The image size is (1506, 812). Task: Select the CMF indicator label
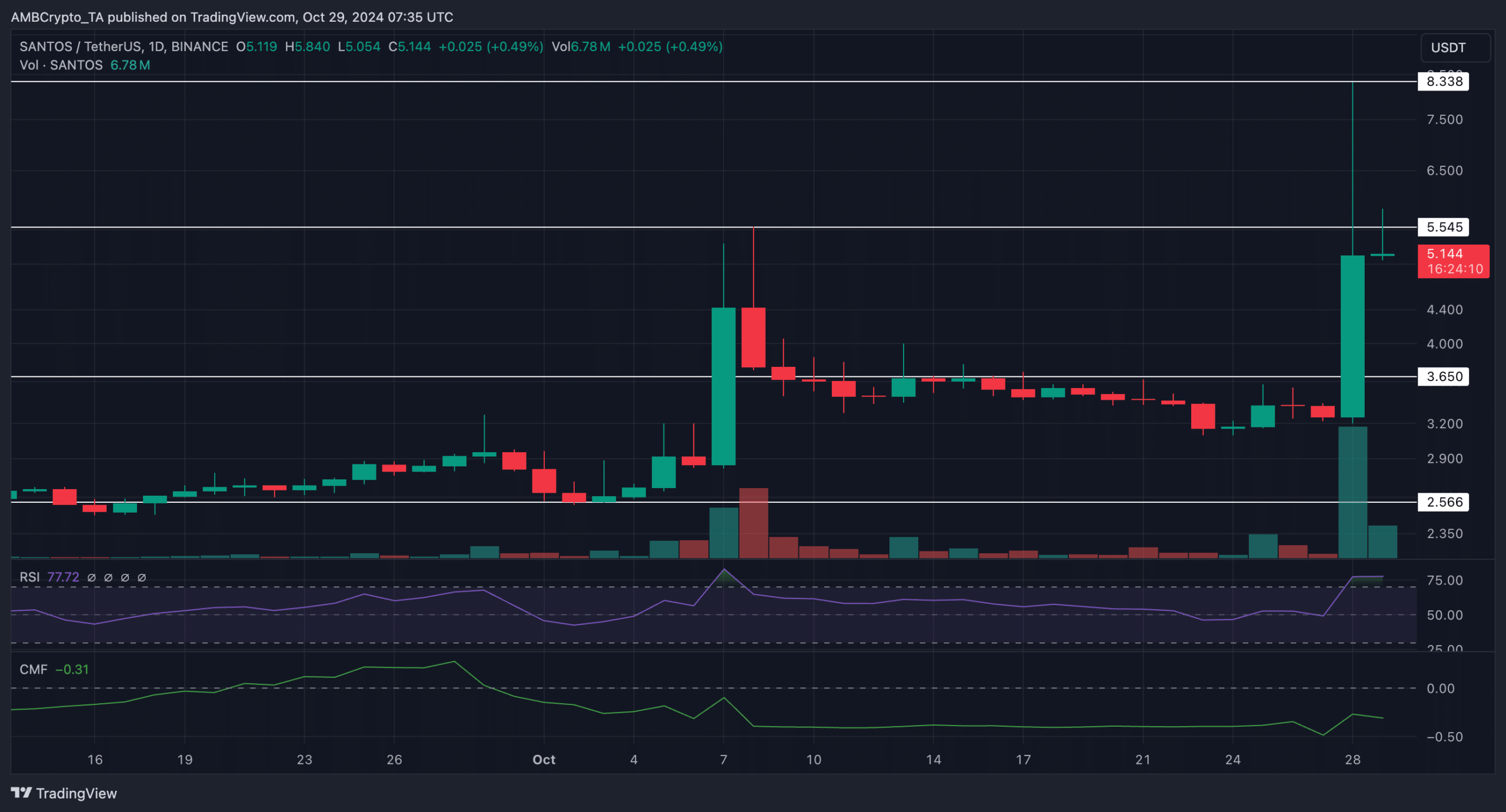click(x=33, y=669)
